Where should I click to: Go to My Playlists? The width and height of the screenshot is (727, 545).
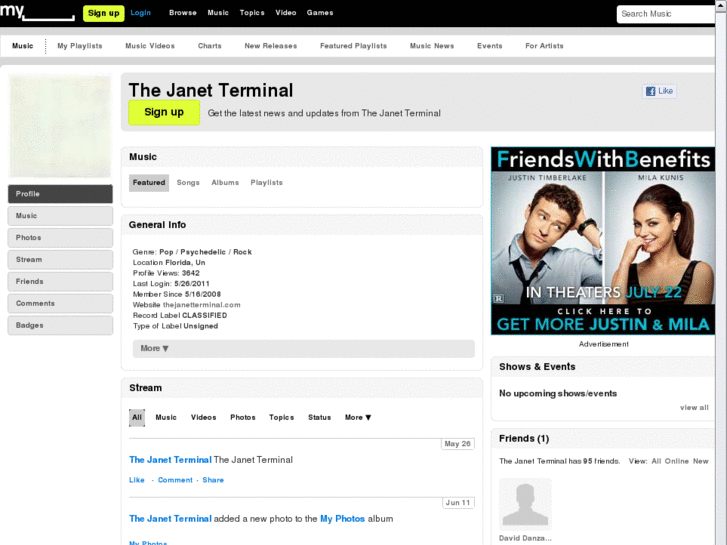click(x=80, y=46)
